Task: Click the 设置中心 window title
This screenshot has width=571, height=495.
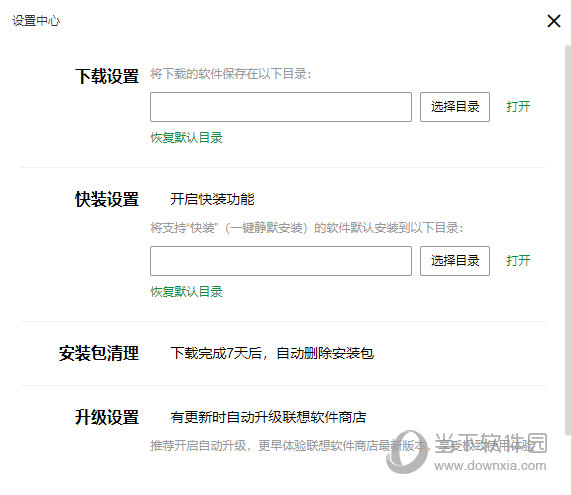Action: coord(36,21)
